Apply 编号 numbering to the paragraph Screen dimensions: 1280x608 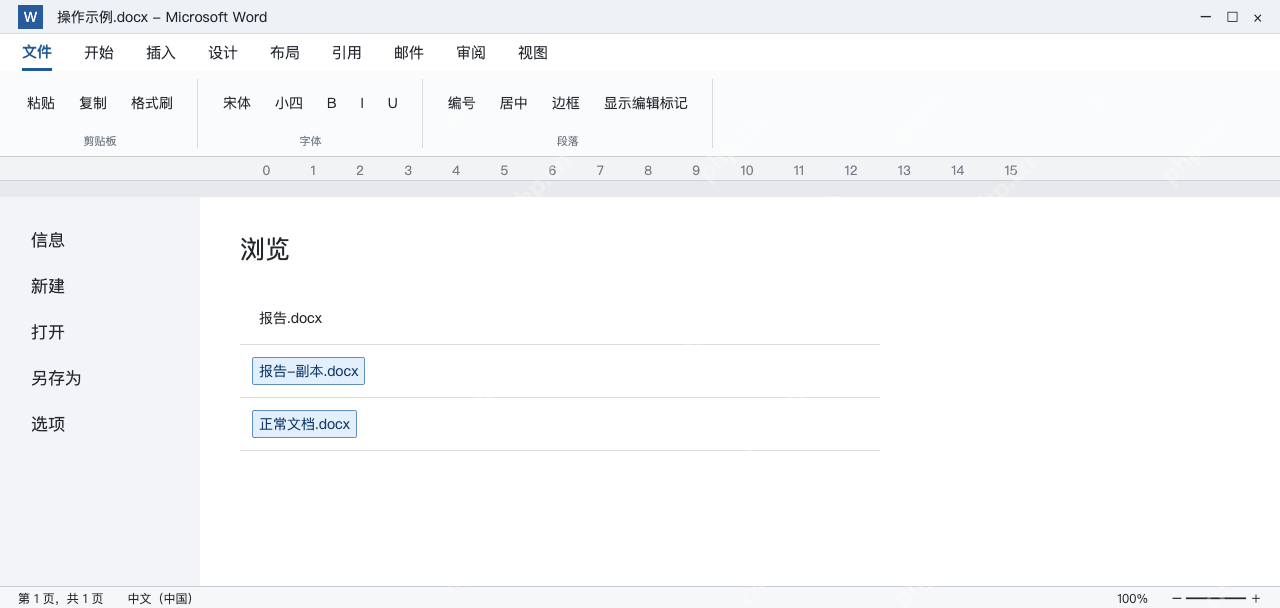pos(462,103)
